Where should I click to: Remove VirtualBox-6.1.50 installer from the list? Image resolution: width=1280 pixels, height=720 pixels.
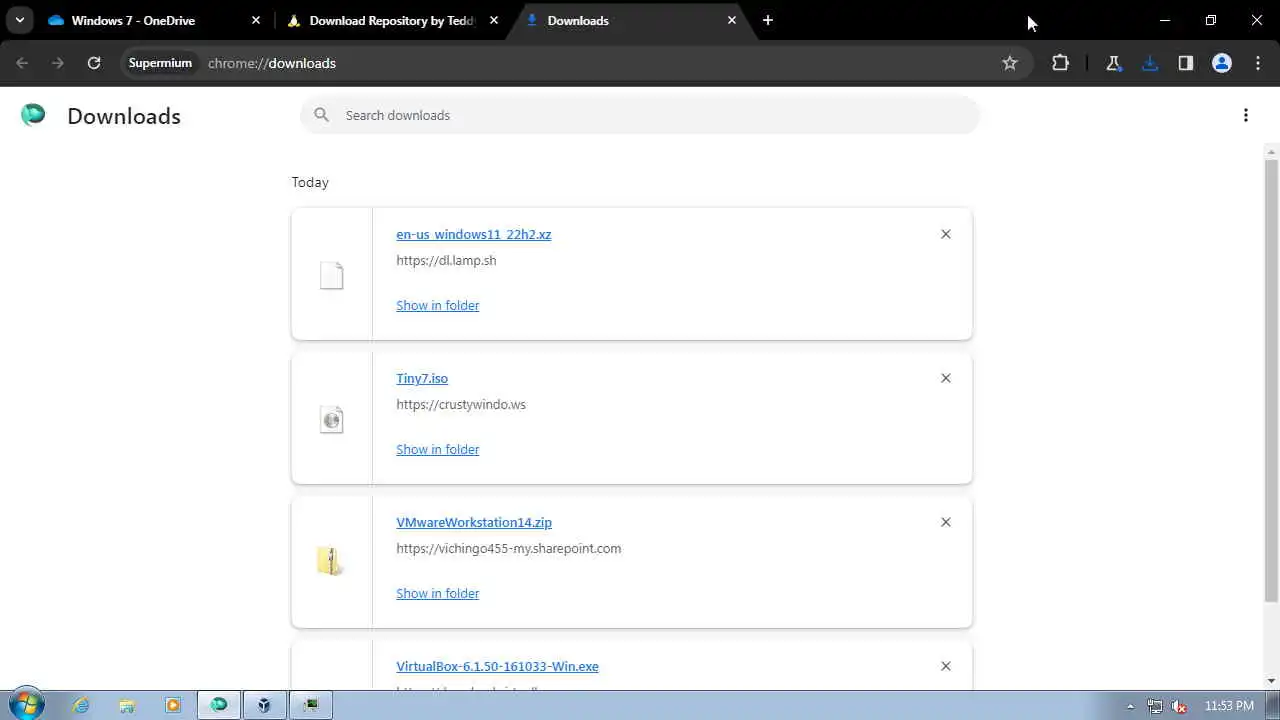946,666
